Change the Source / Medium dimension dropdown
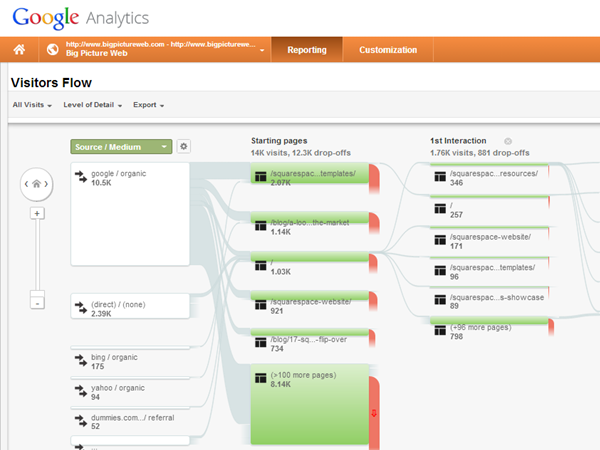This screenshot has width=600, height=450. 121,147
